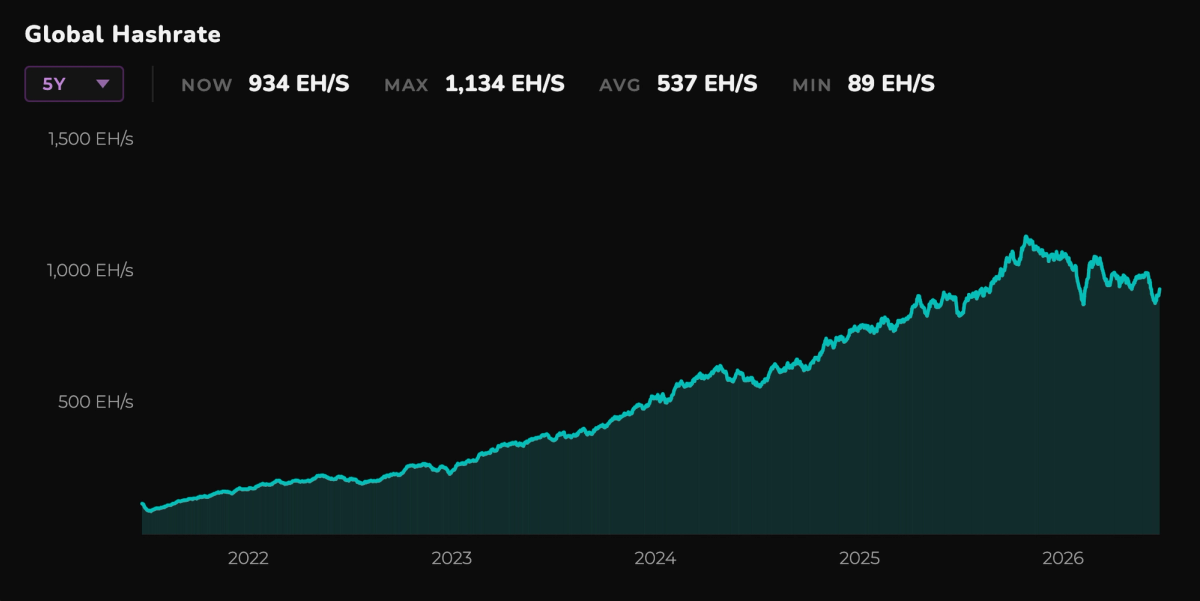Click the MIN stat label

click(812, 85)
